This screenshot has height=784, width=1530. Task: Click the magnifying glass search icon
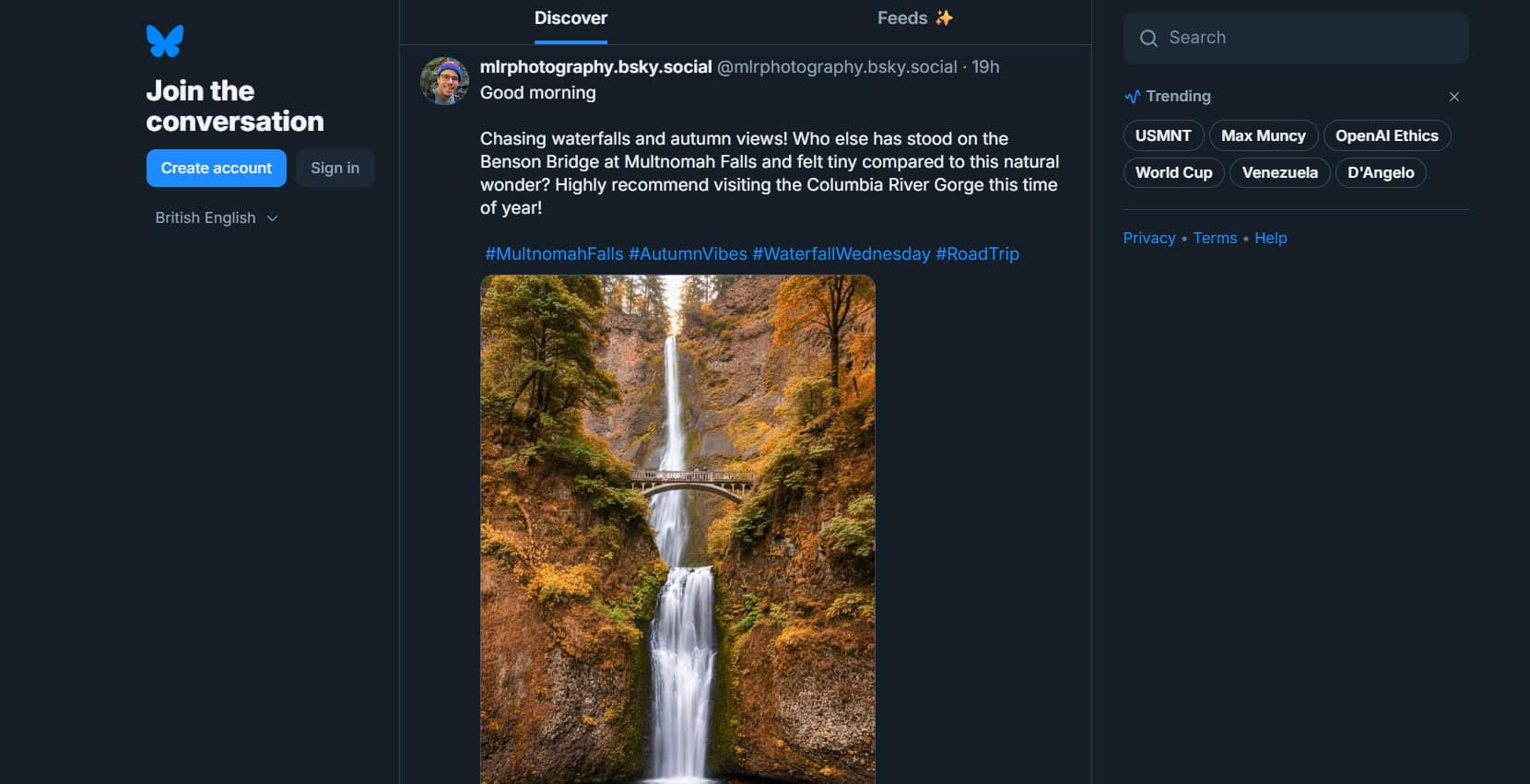click(x=1147, y=38)
